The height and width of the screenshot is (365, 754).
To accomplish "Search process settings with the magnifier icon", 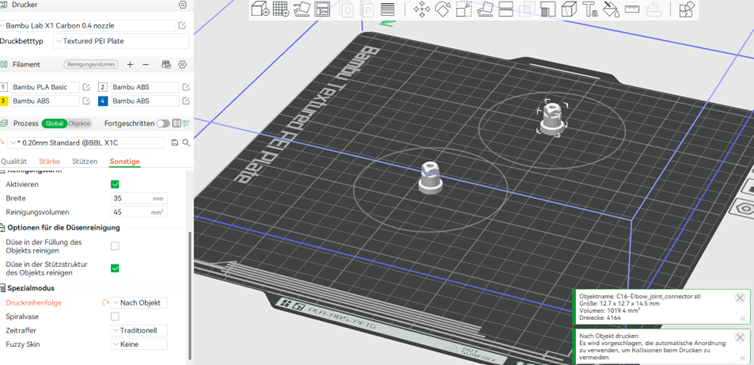I will pyautogui.click(x=186, y=143).
